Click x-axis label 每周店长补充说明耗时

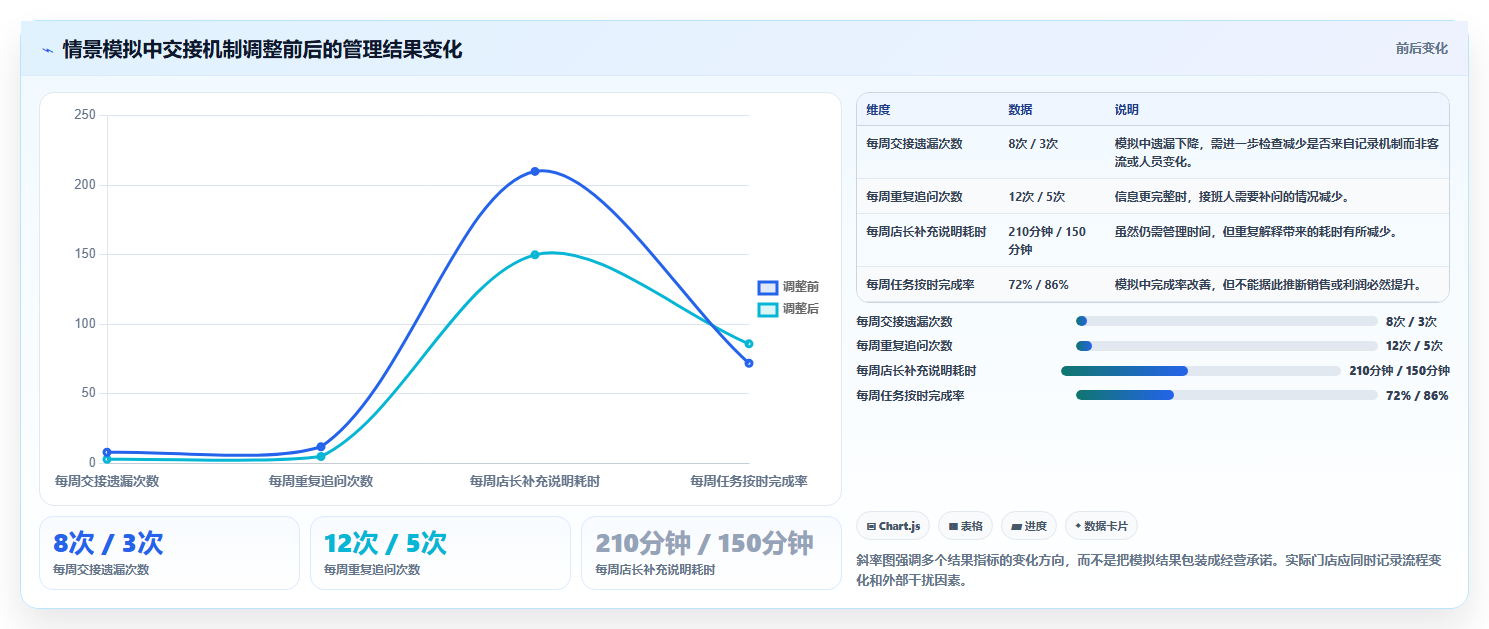tap(535, 481)
